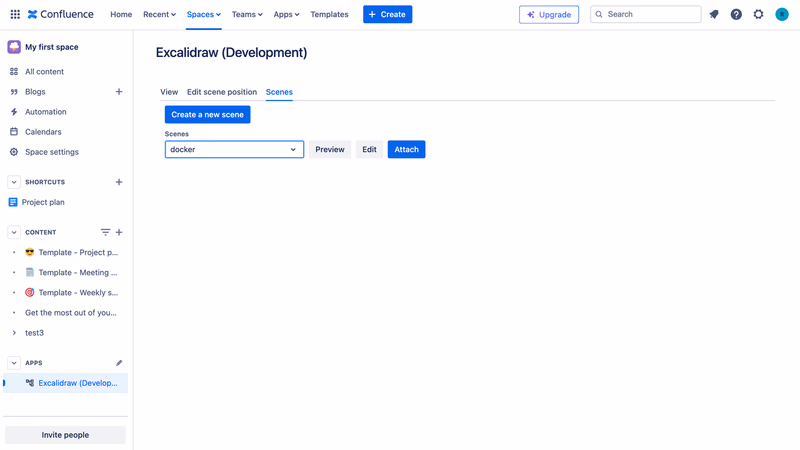Viewport: 800px width, 450px height.
Task: Open the settings gear icon
Action: coord(759,14)
